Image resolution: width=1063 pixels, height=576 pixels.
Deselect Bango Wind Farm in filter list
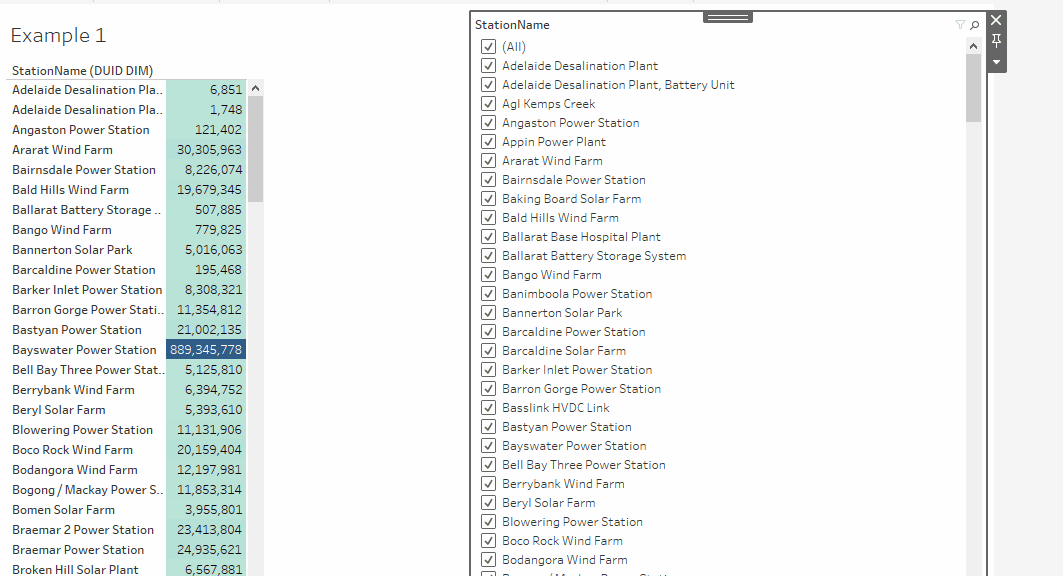click(x=489, y=275)
